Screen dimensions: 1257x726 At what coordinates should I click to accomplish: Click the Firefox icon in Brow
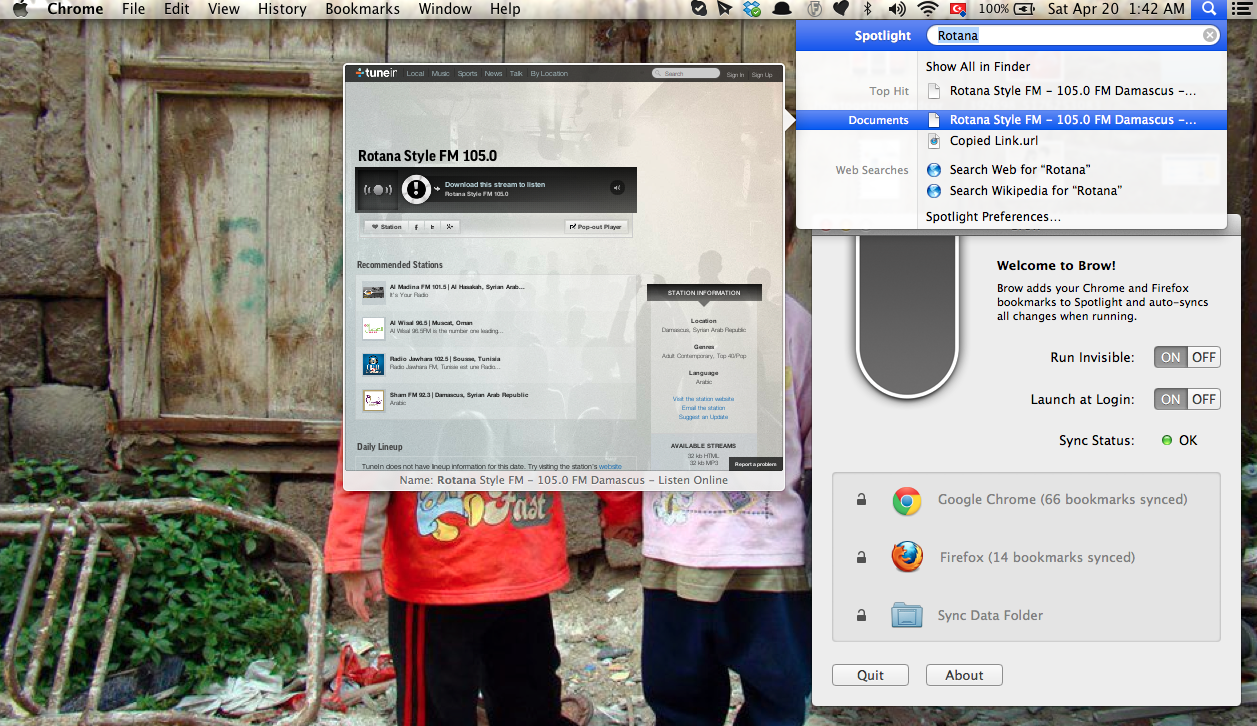907,557
